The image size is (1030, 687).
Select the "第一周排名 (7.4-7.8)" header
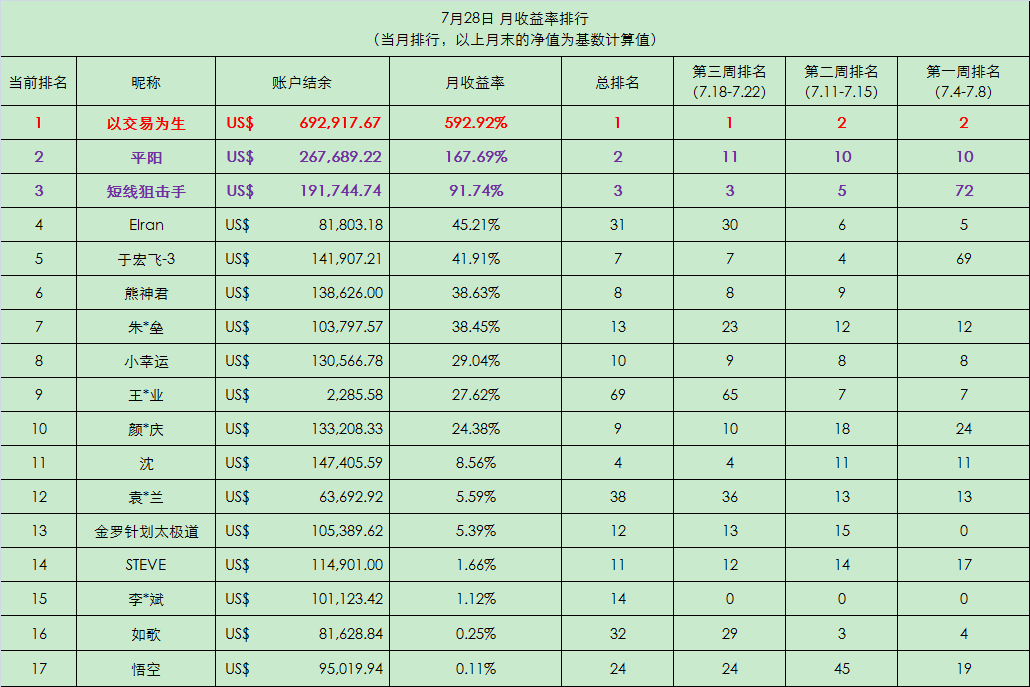pos(963,81)
